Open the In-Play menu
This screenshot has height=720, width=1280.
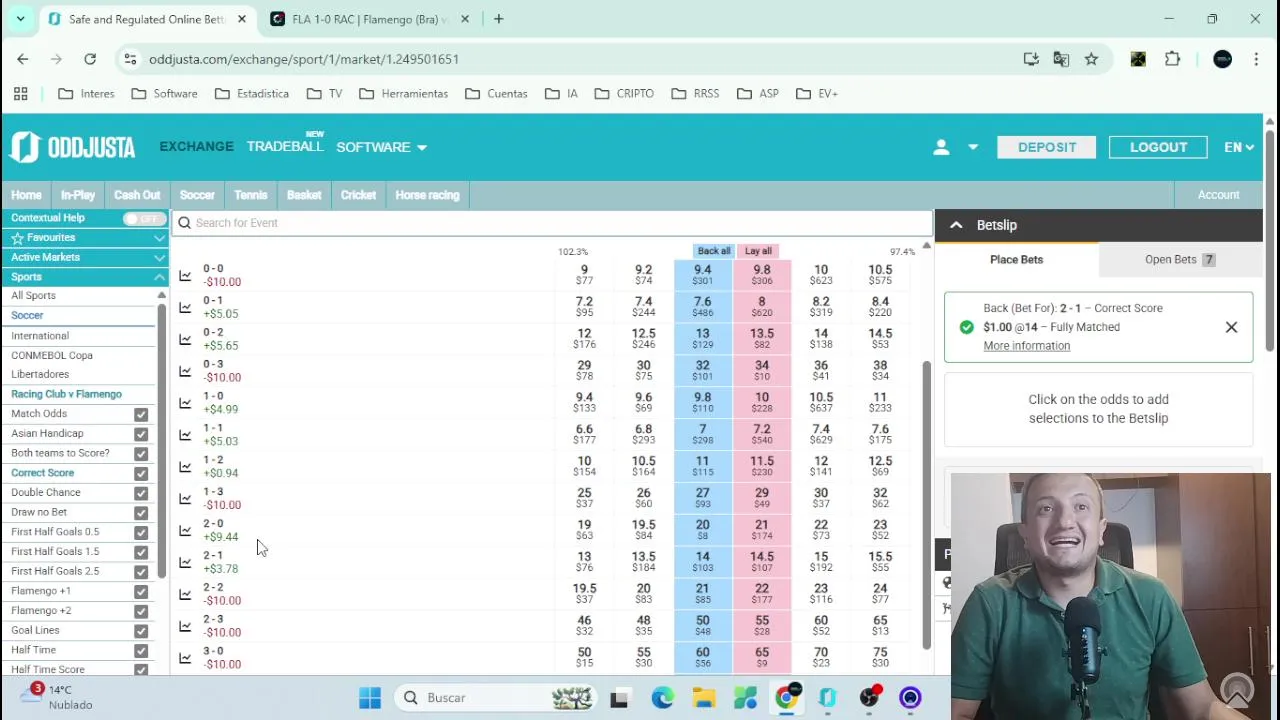coord(77,195)
